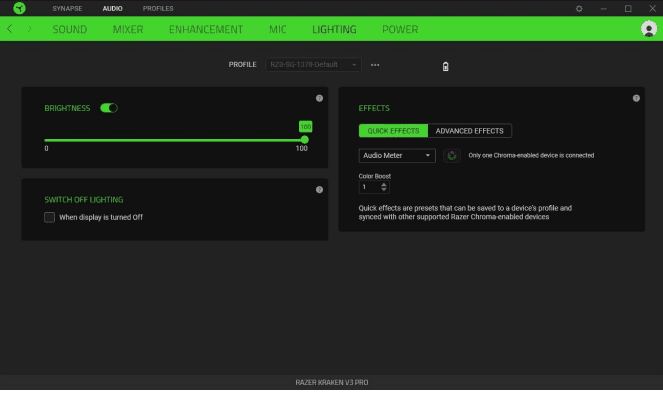This screenshot has width=663, height=394.
Task: Click the Razer logo icon
Action: 19,8
